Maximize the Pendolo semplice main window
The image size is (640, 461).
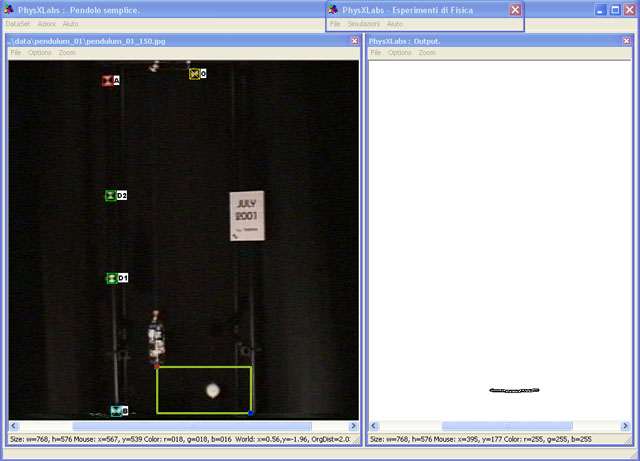tap(615, 10)
